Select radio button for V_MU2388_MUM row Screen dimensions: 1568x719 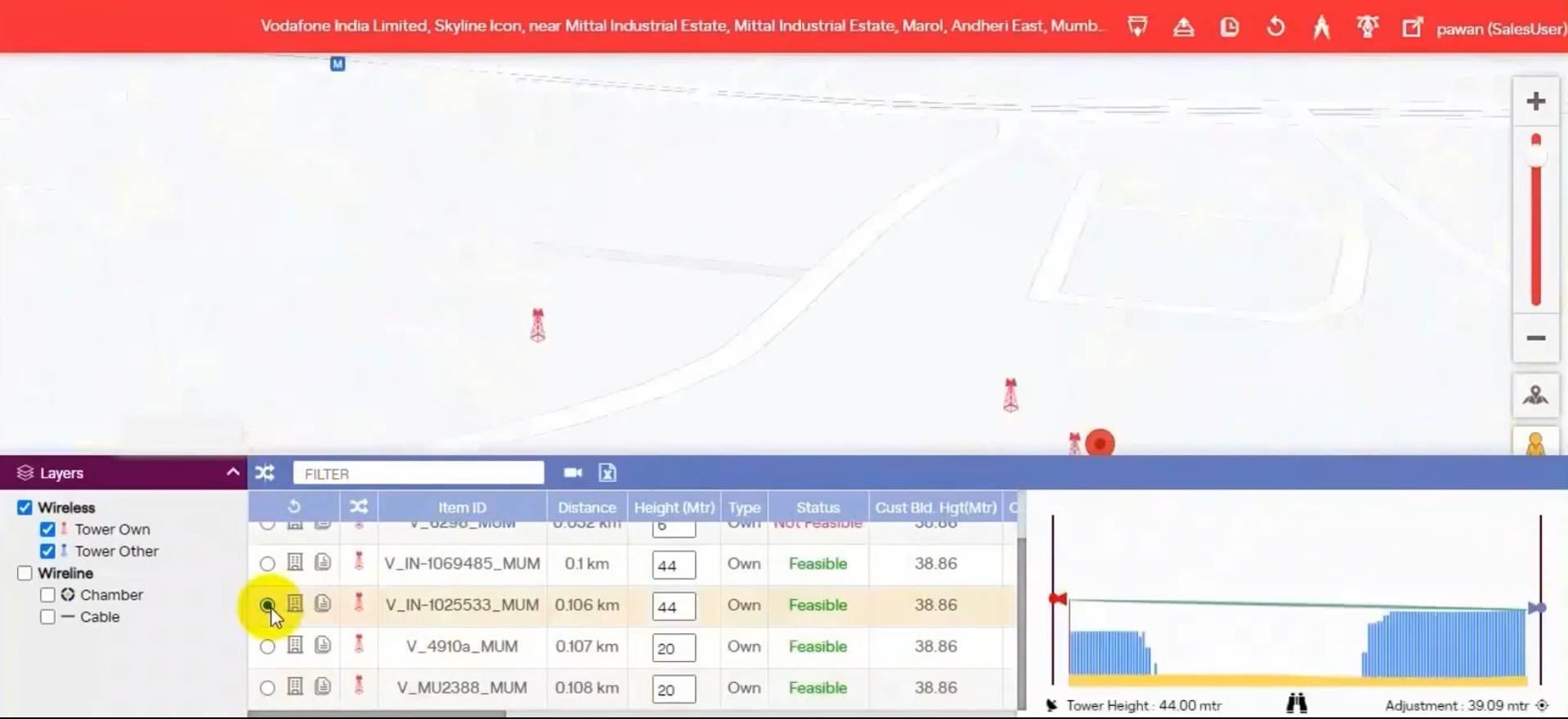pos(267,688)
